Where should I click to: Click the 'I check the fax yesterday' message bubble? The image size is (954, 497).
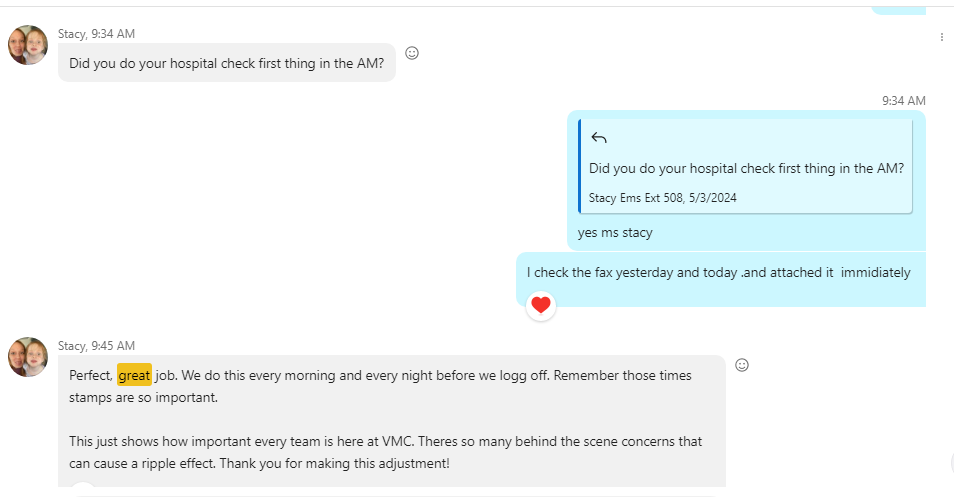[719, 272]
